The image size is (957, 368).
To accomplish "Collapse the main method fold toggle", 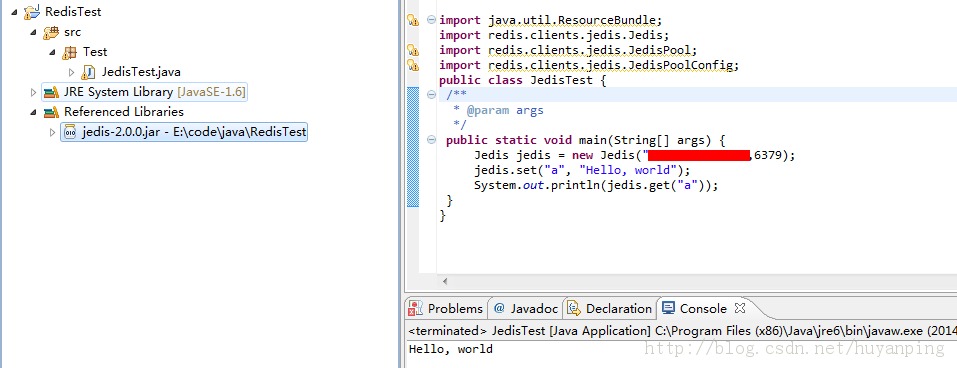I will [x=432, y=140].
